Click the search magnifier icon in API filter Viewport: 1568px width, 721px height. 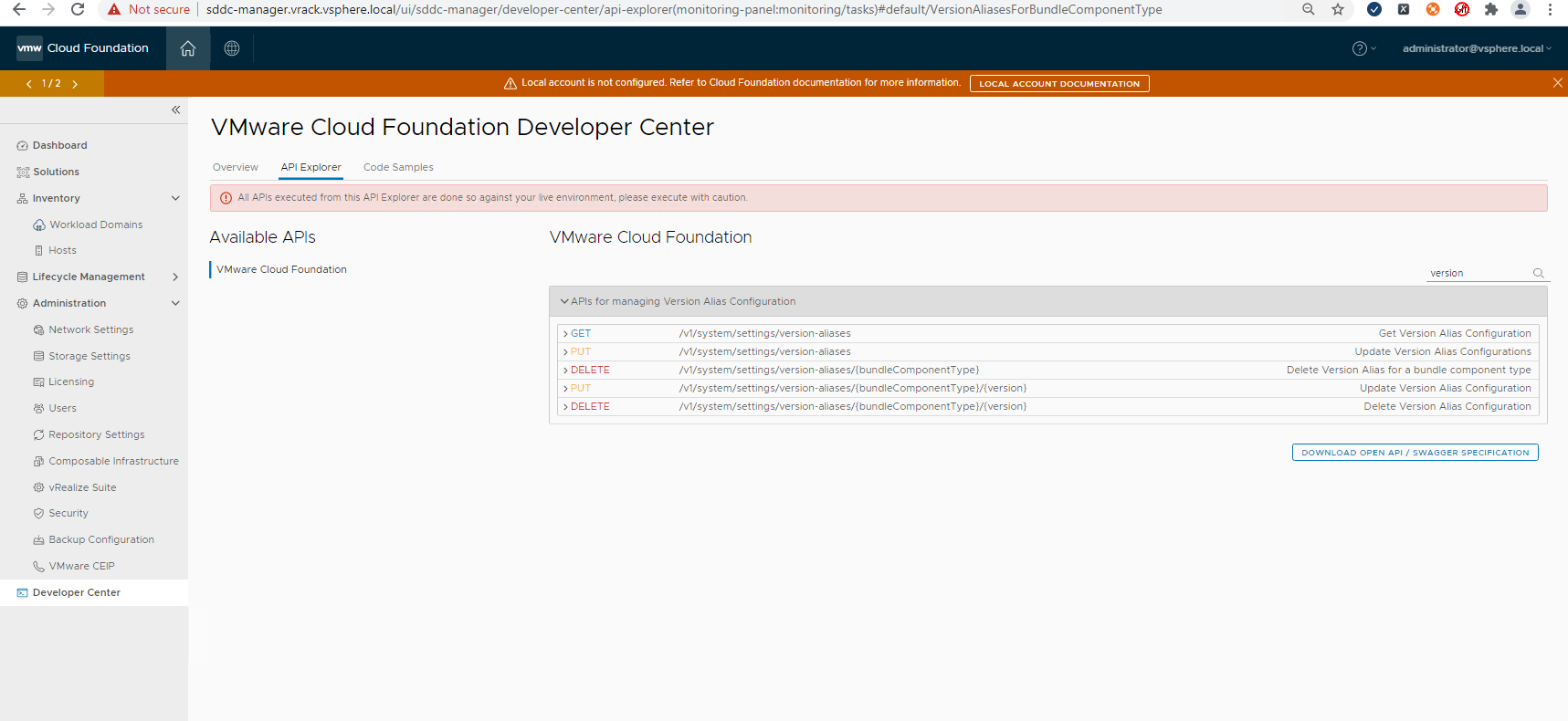tap(1539, 273)
